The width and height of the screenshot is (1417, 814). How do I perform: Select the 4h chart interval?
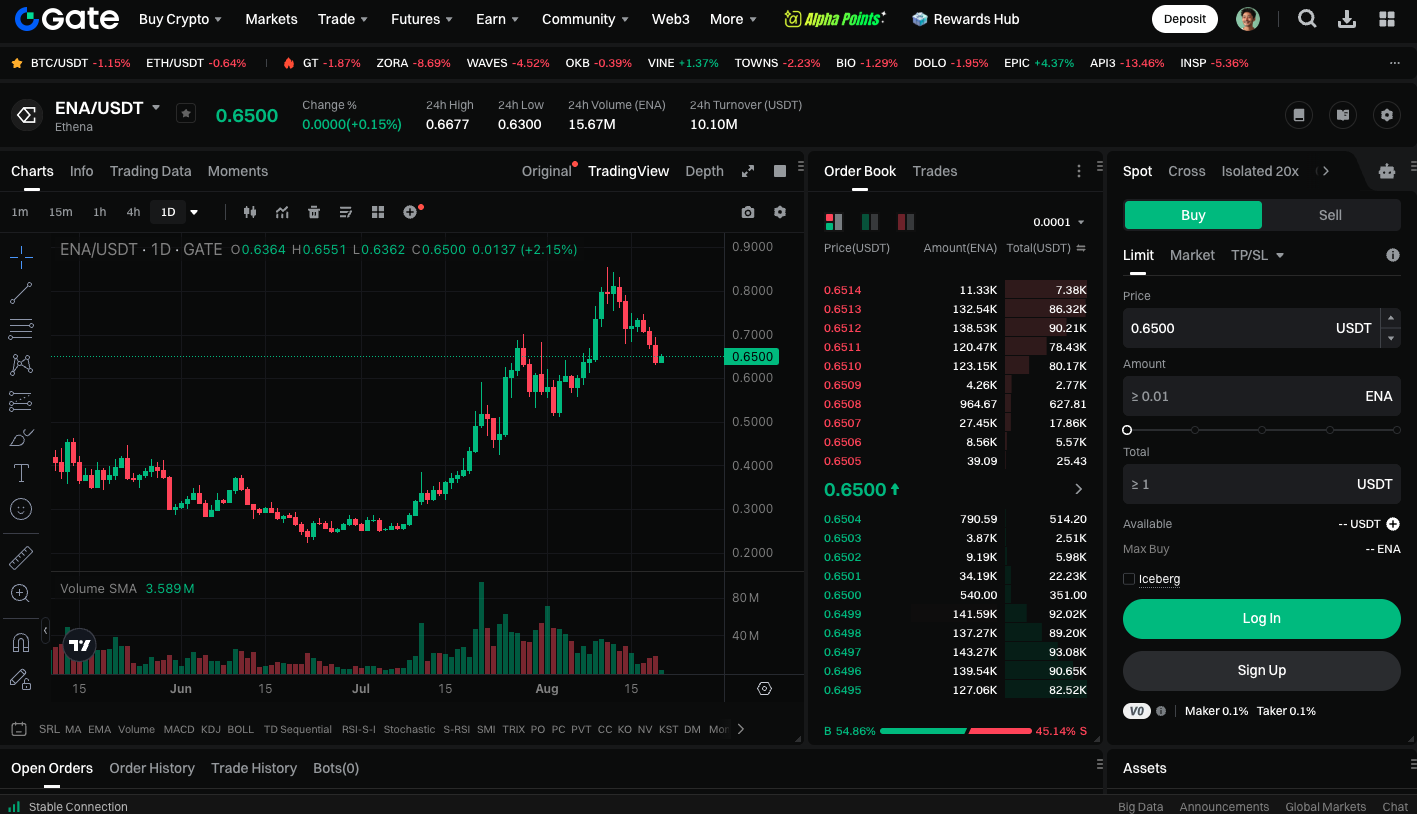133,212
